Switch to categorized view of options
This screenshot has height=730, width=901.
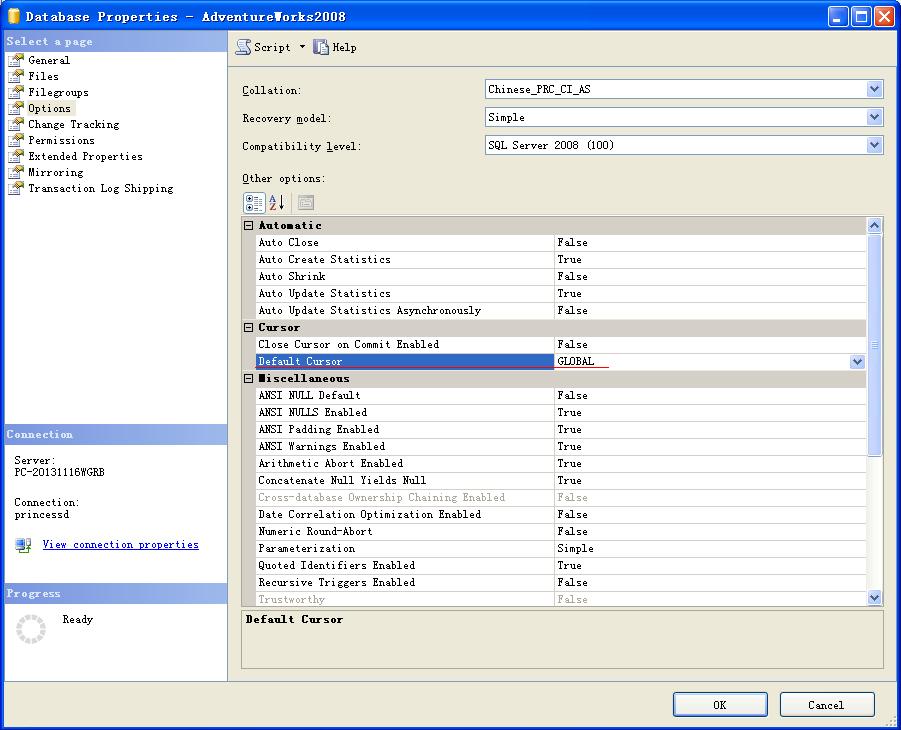[x=254, y=202]
